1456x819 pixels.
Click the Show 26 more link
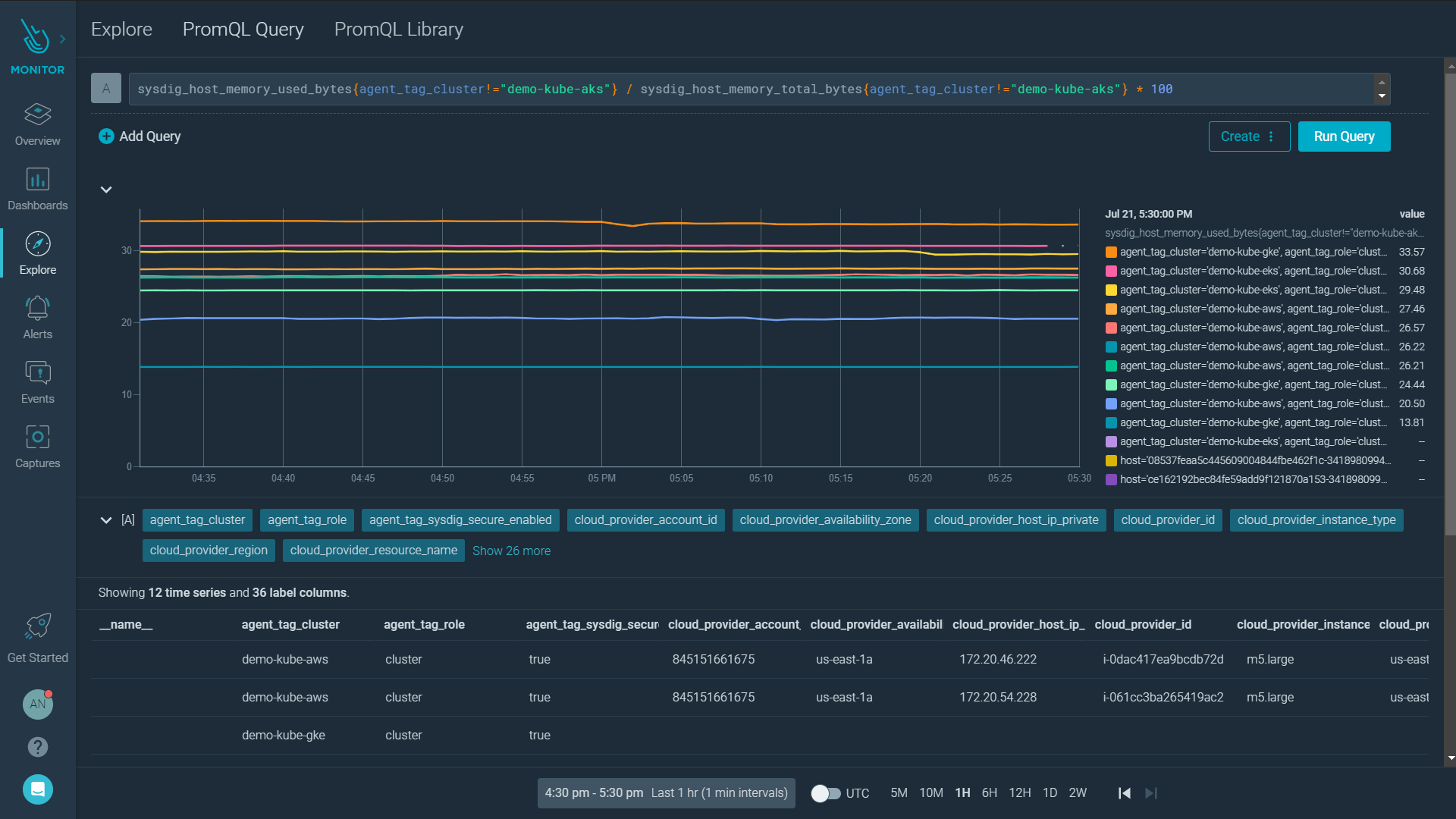(x=511, y=551)
